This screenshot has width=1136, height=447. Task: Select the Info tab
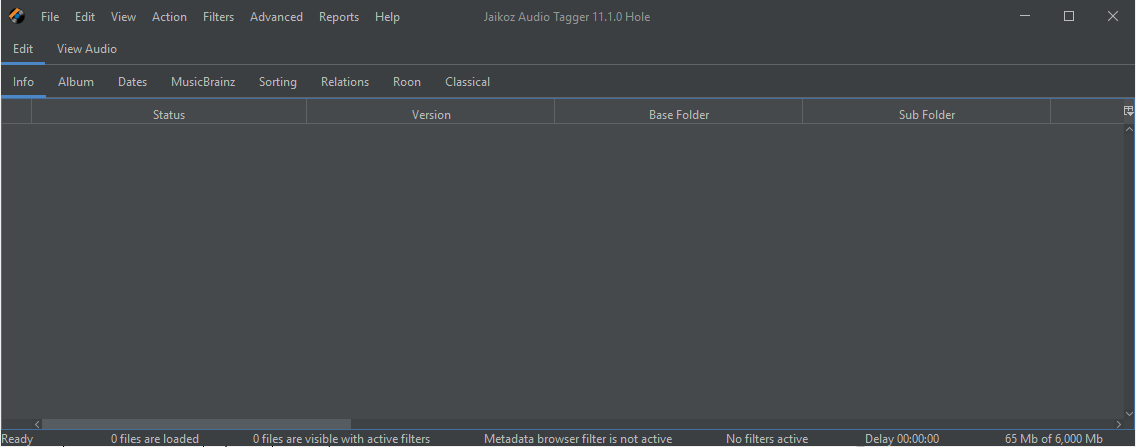click(x=23, y=82)
